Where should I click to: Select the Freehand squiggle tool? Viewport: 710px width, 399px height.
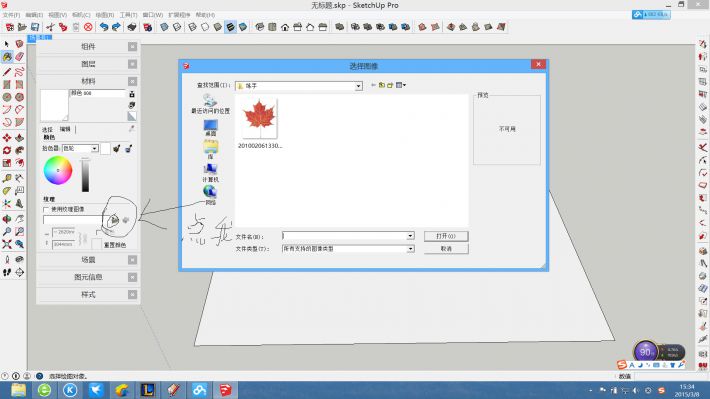coord(19,72)
